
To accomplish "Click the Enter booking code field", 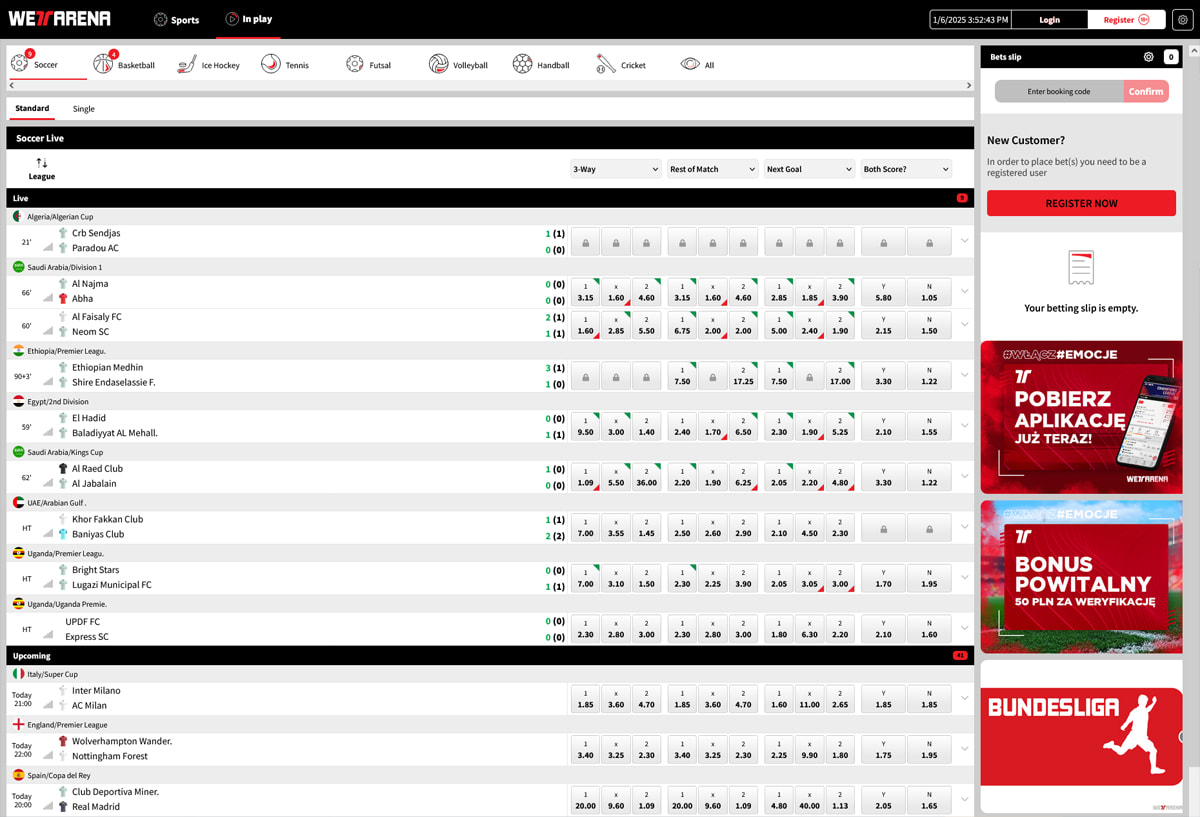I will click(1059, 91).
